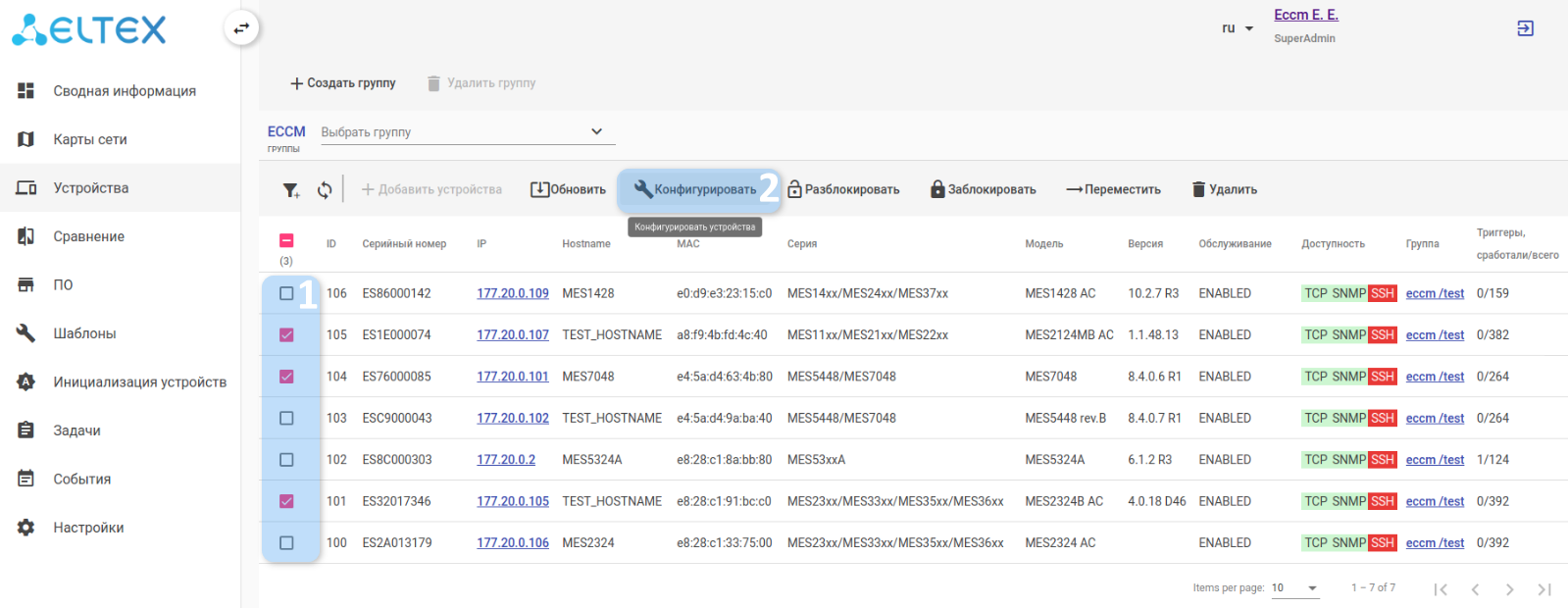Click the Создать группу button
This screenshot has width=1568, height=608.
pyautogui.click(x=343, y=83)
